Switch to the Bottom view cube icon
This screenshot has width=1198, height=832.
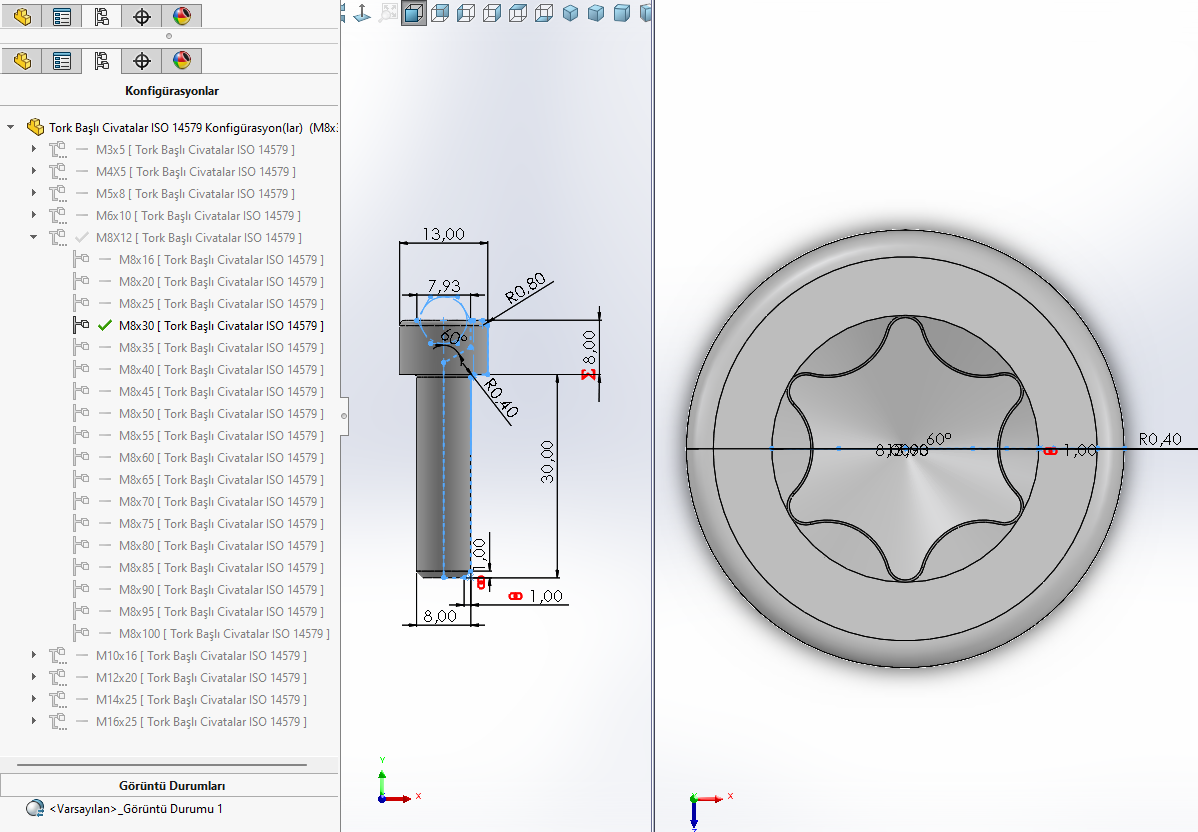tap(544, 13)
